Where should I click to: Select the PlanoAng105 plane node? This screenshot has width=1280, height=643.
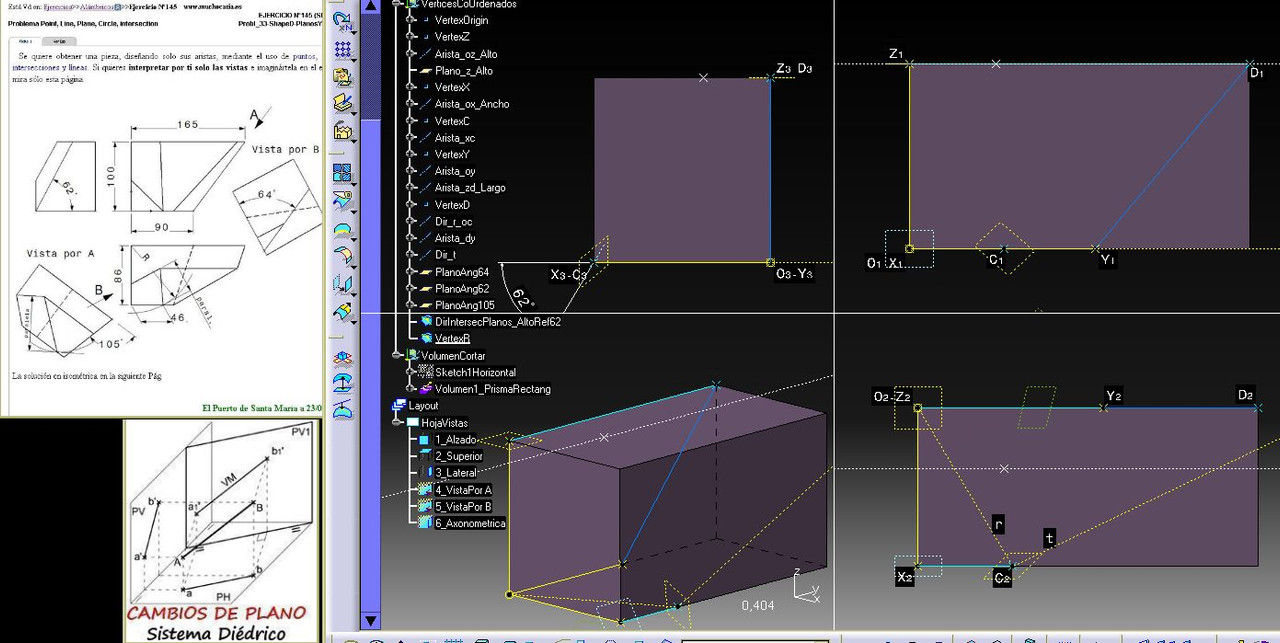[x=465, y=305]
